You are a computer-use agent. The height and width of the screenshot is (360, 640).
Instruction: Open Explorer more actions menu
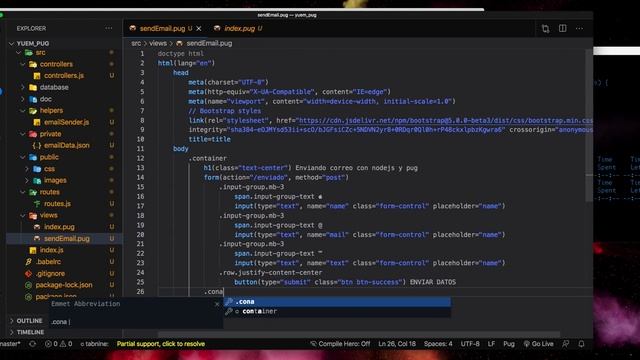[x=109, y=29]
